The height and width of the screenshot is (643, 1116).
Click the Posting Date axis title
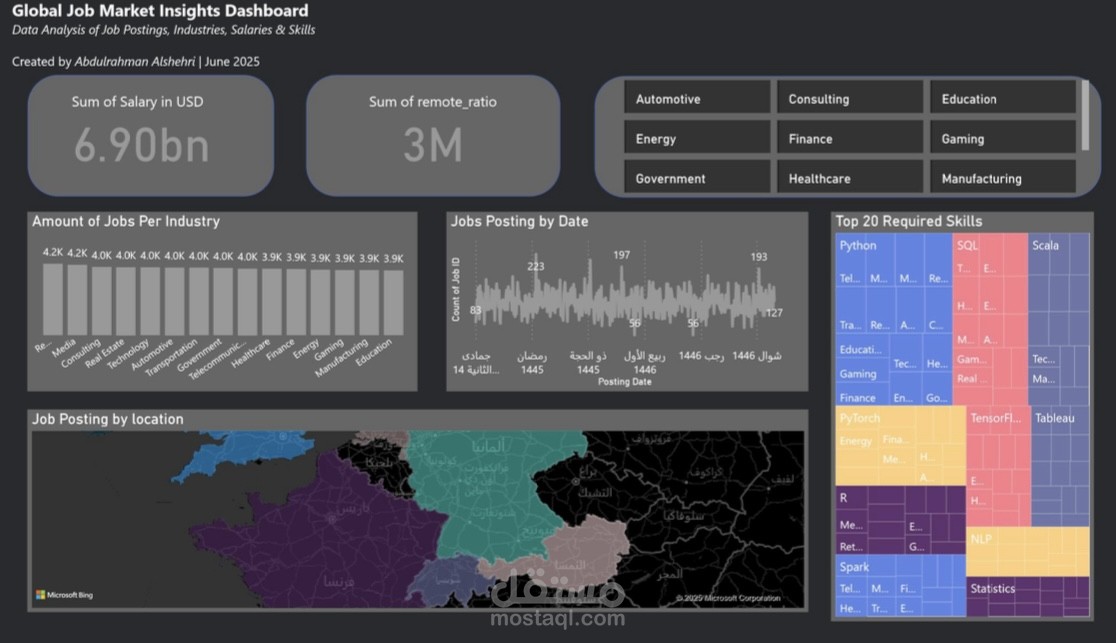pos(624,382)
